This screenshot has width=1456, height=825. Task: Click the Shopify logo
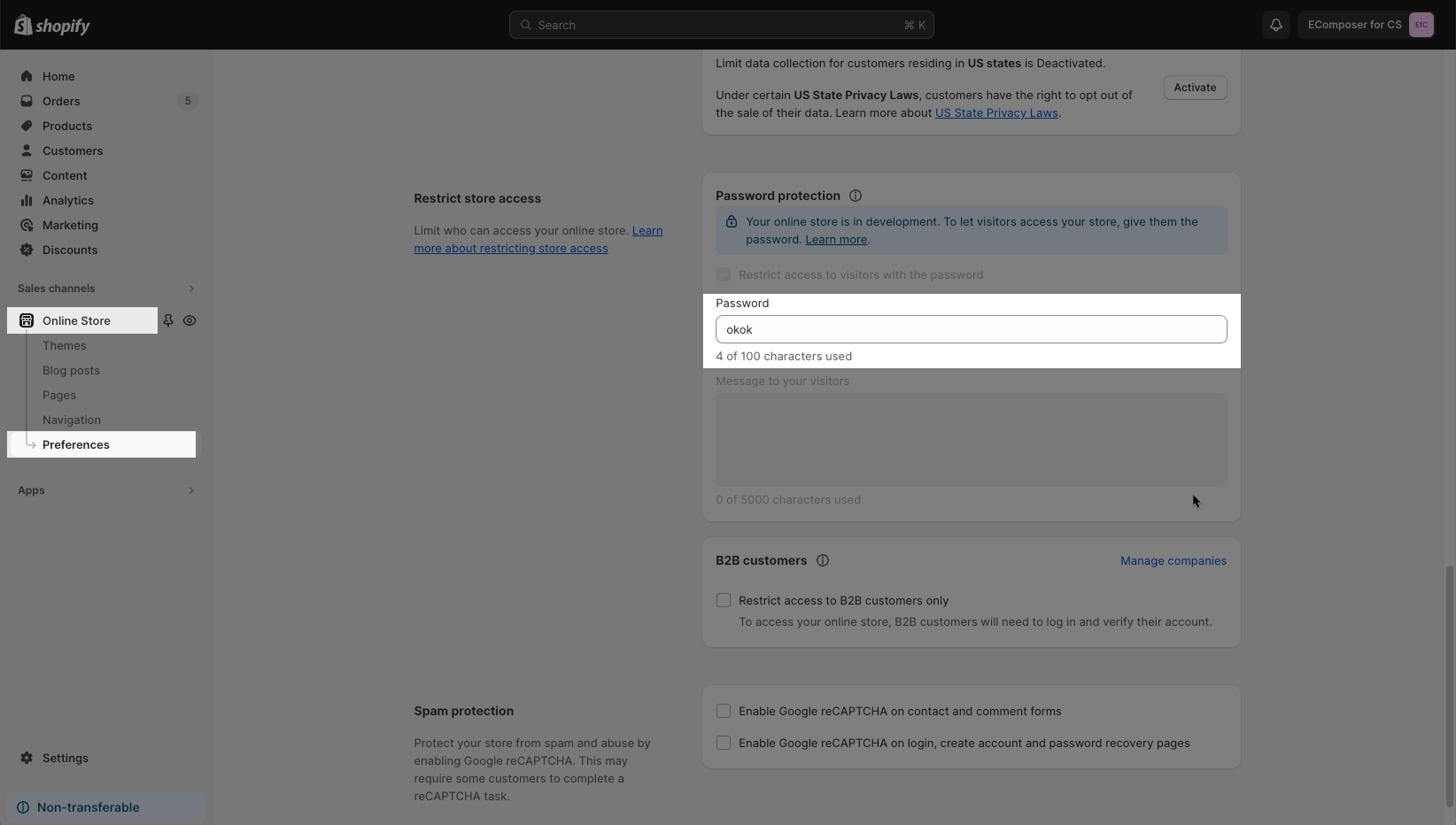pos(52,25)
